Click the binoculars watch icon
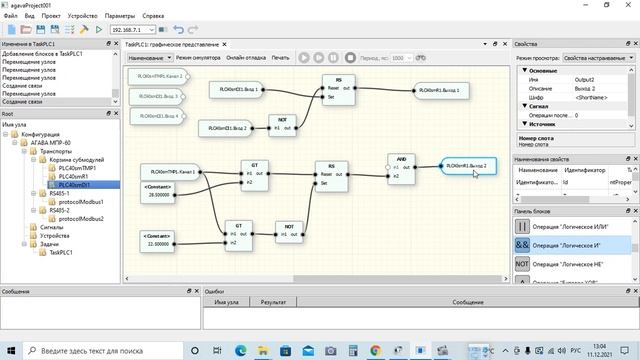 point(420,58)
